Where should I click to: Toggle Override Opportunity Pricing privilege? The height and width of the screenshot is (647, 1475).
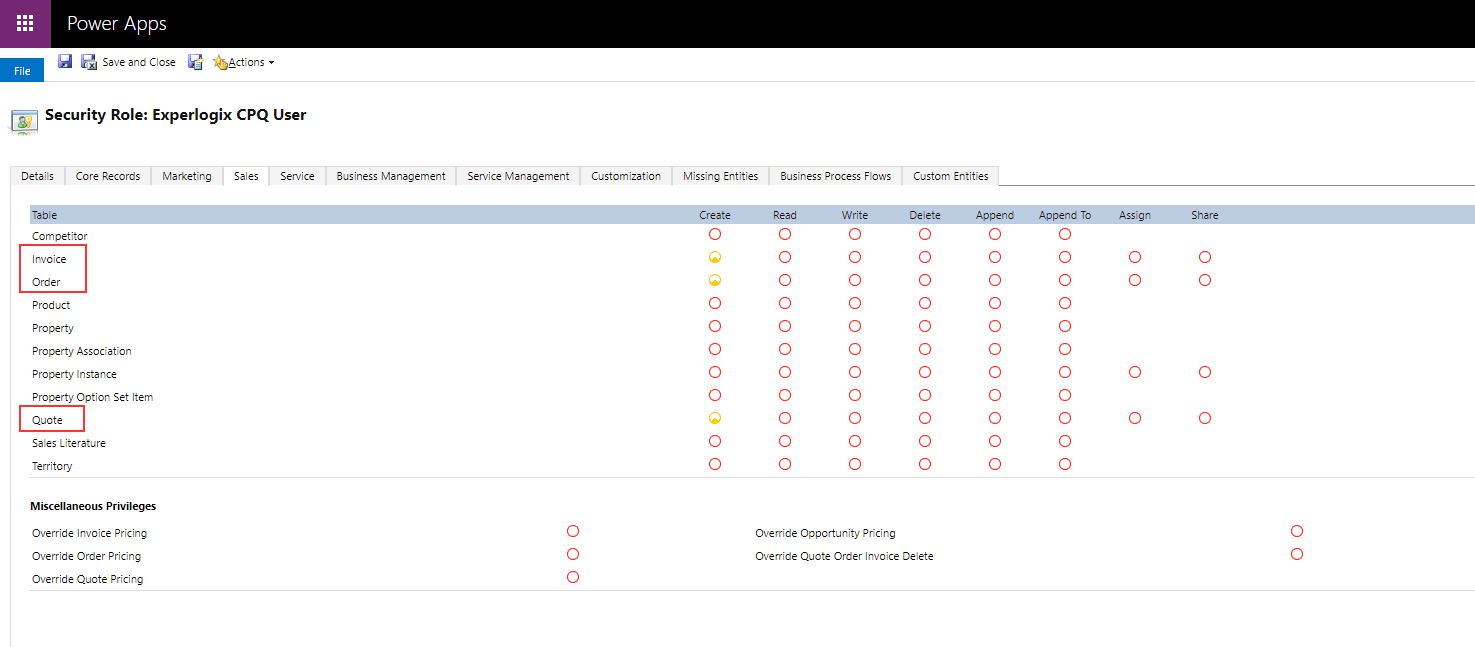[1297, 531]
